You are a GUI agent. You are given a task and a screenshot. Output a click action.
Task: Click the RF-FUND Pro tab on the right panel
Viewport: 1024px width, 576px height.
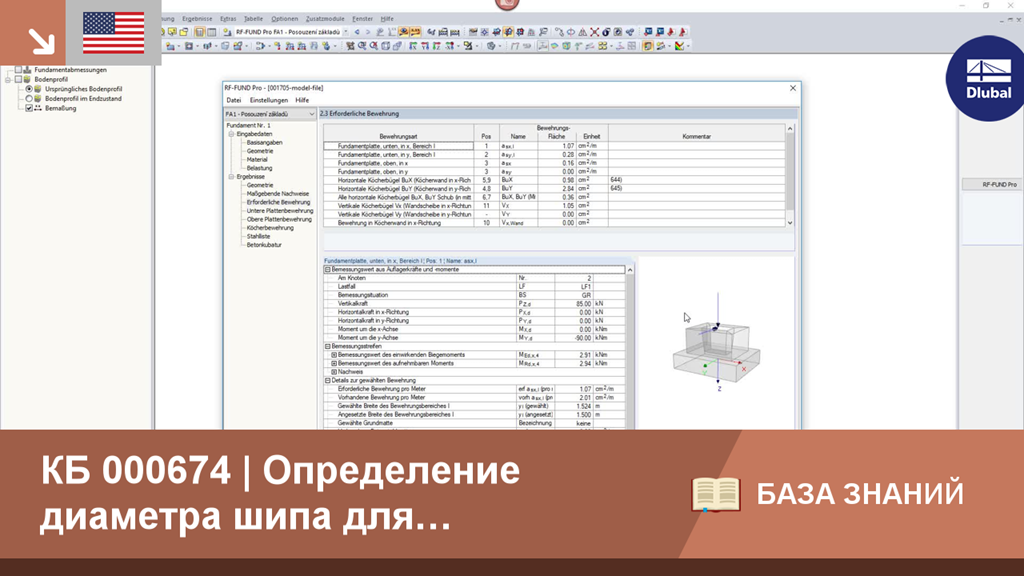tap(993, 185)
